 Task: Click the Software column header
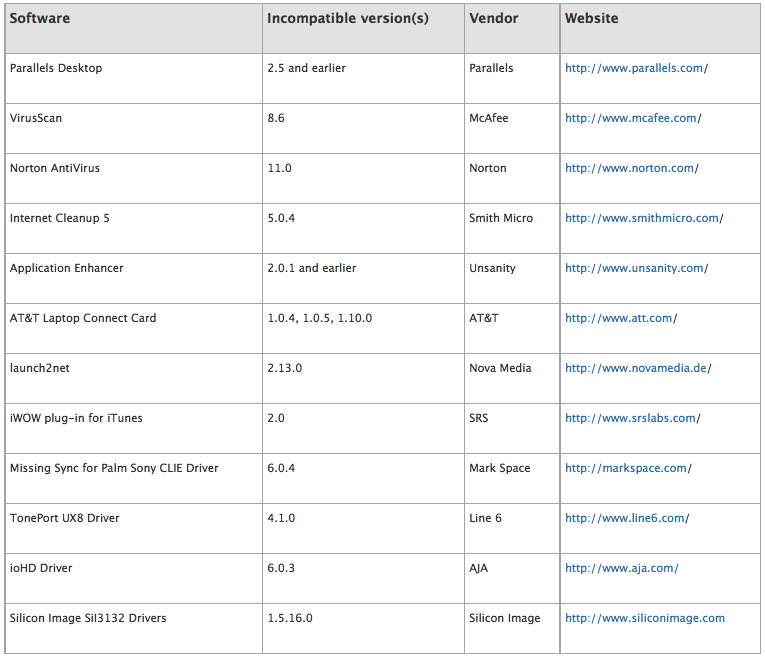point(40,18)
